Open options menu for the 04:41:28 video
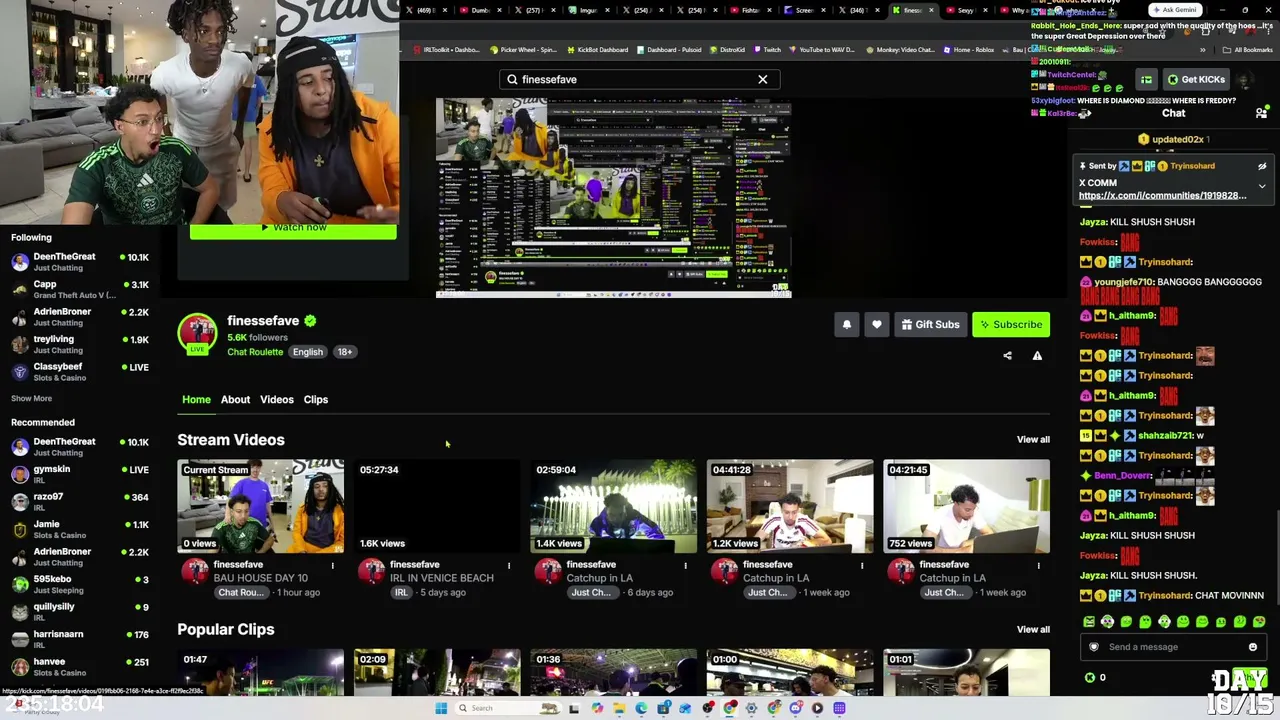Screen dimensions: 1280x720 pyautogui.click(x=862, y=566)
